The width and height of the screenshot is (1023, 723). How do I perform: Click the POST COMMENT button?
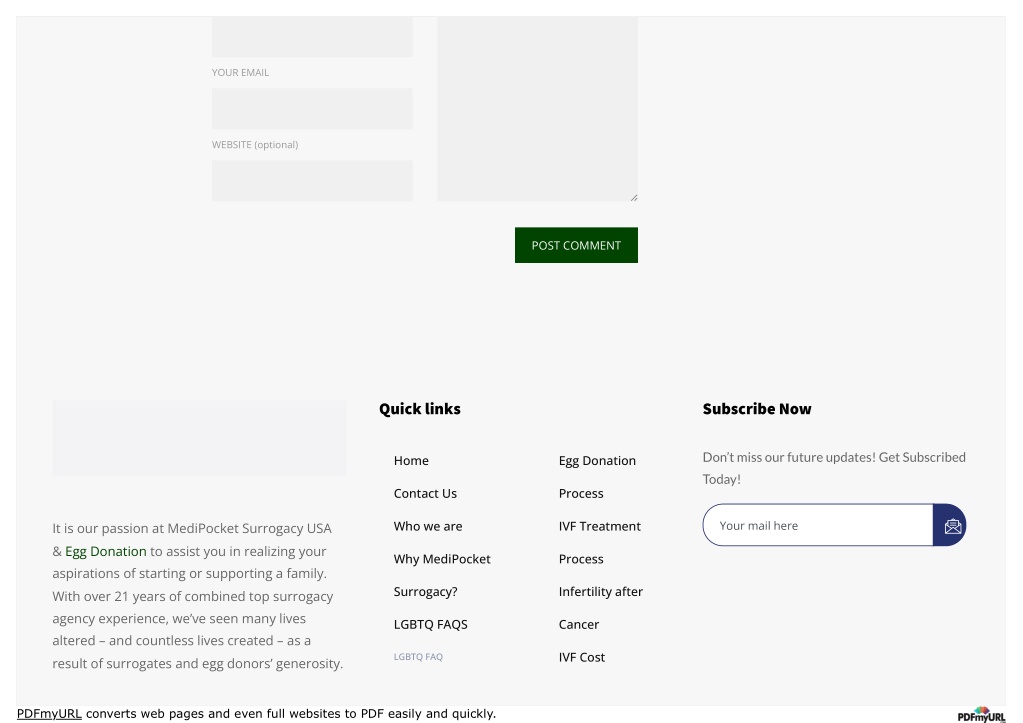click(576, 245)
